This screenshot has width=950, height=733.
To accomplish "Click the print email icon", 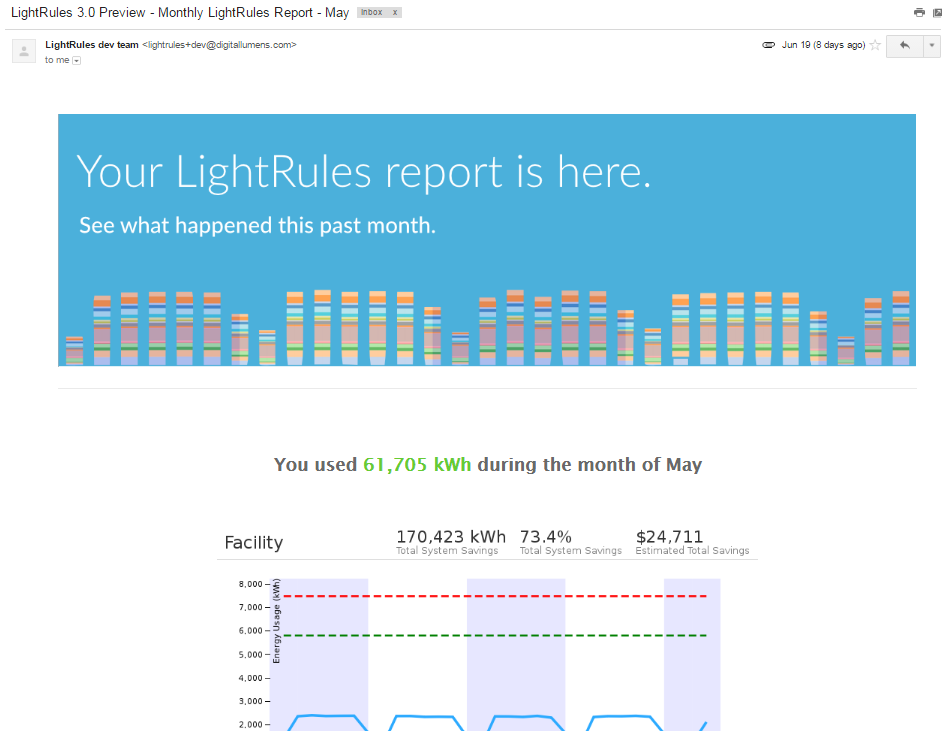I will 919,12.
